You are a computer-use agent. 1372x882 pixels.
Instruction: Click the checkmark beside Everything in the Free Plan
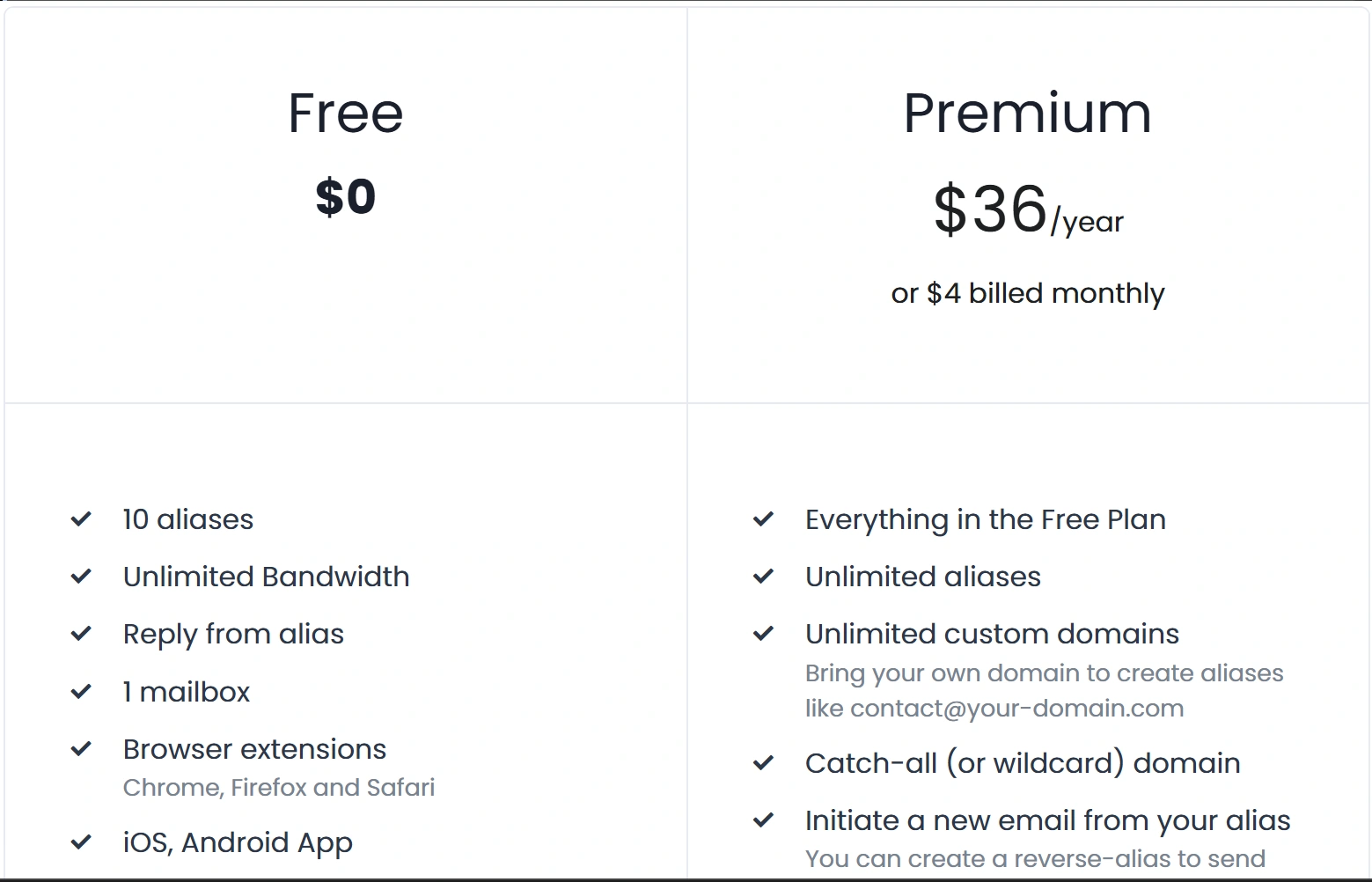coord(763,519)
